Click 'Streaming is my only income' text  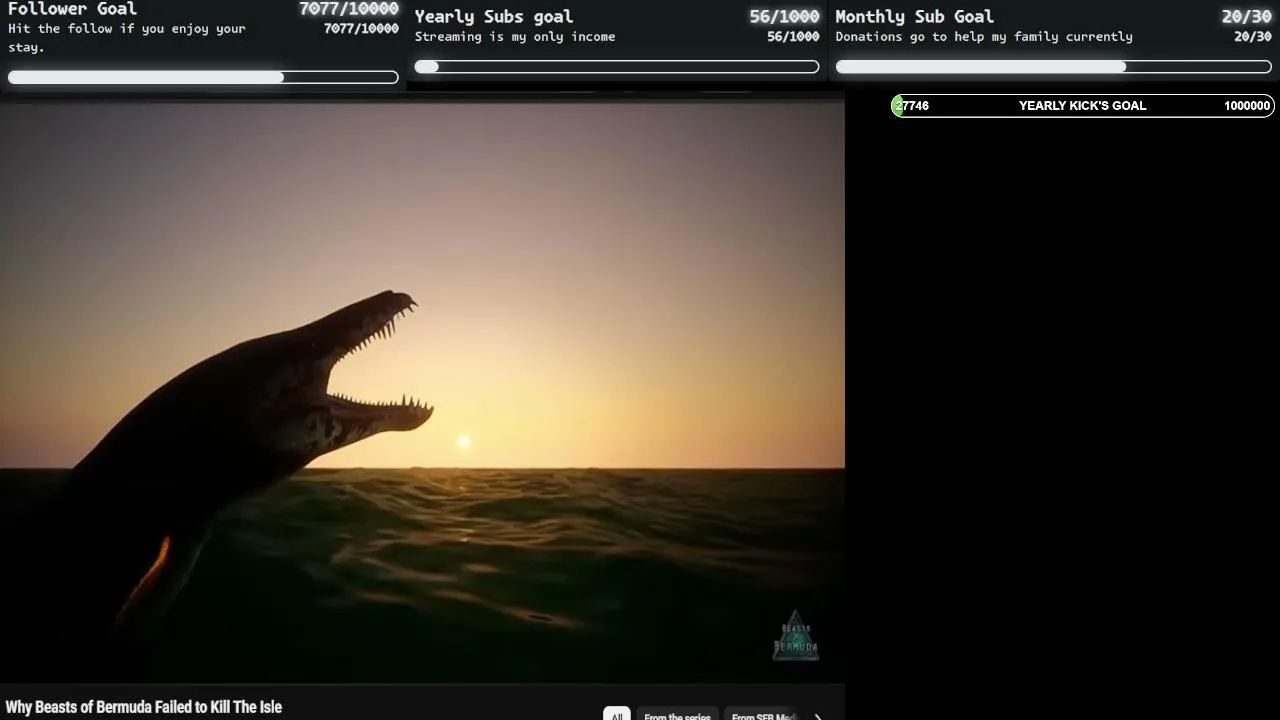[515, 37]
